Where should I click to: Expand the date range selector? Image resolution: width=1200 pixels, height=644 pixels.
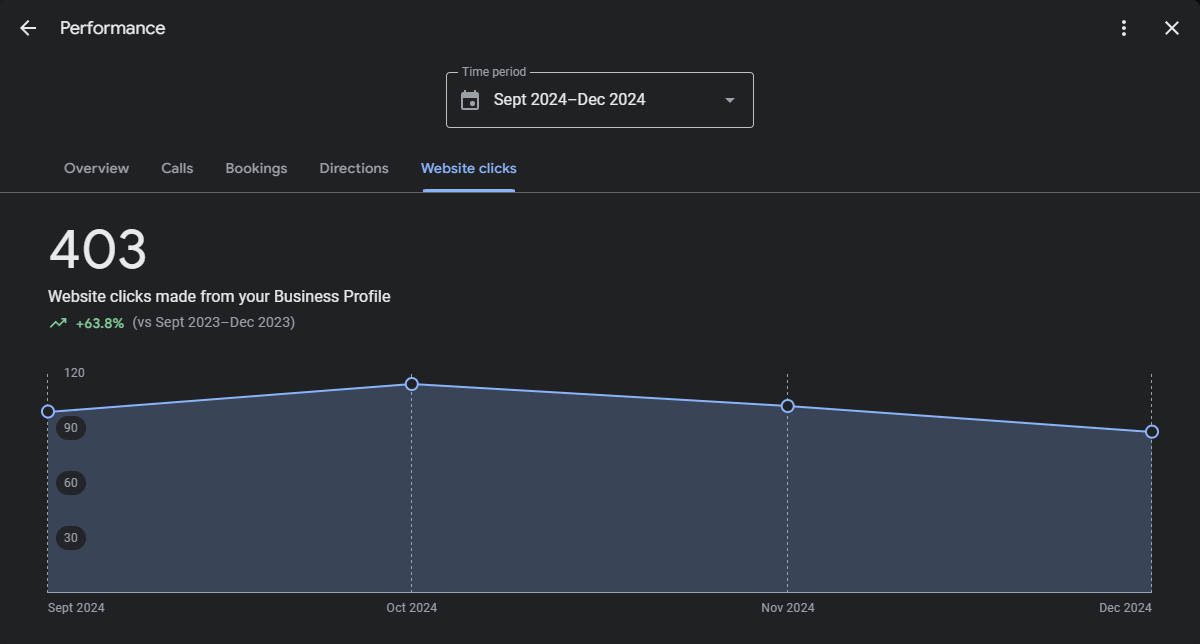click(x=599, y=99)
